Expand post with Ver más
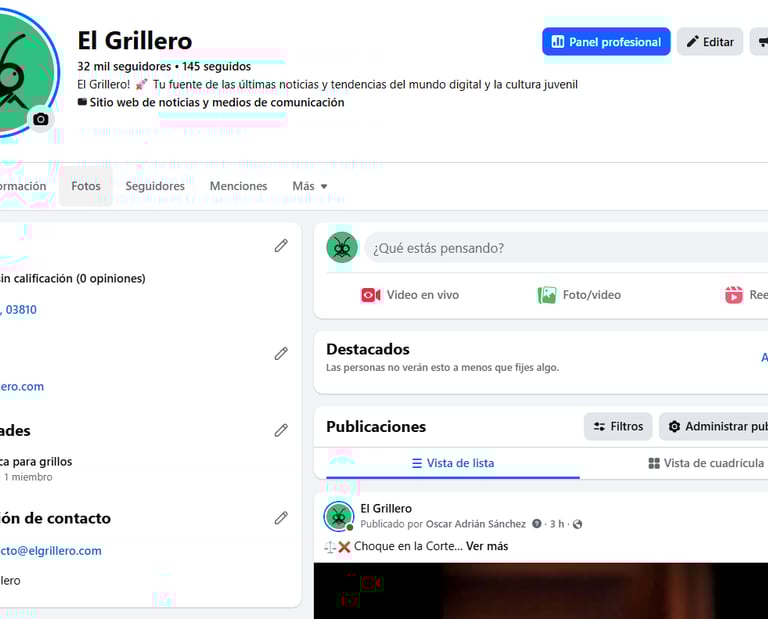The width and height of the screenshot is (768, 619). pos(487,547)
